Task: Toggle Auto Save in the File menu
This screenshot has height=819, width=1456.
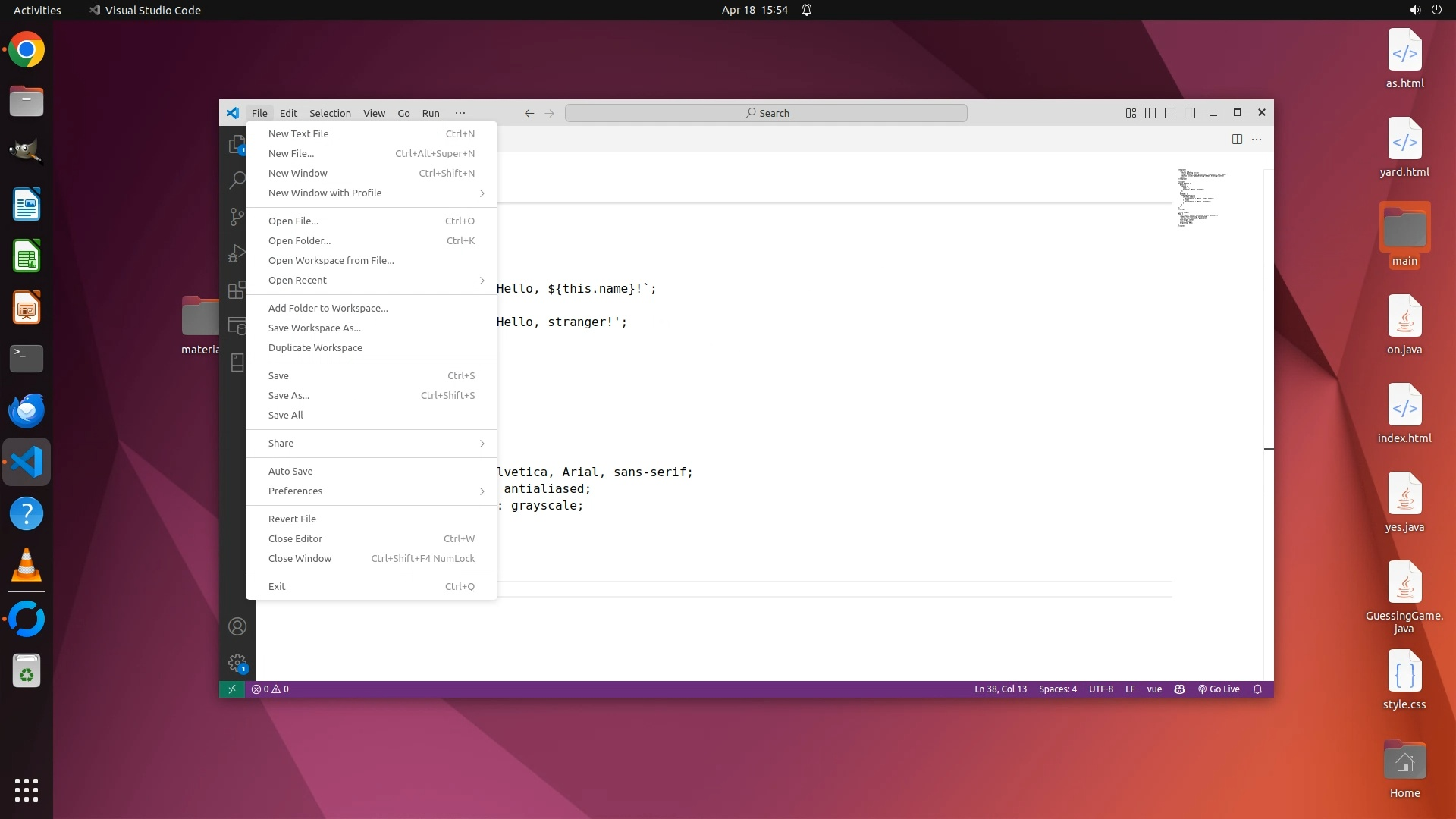Action: pos(290,471)
